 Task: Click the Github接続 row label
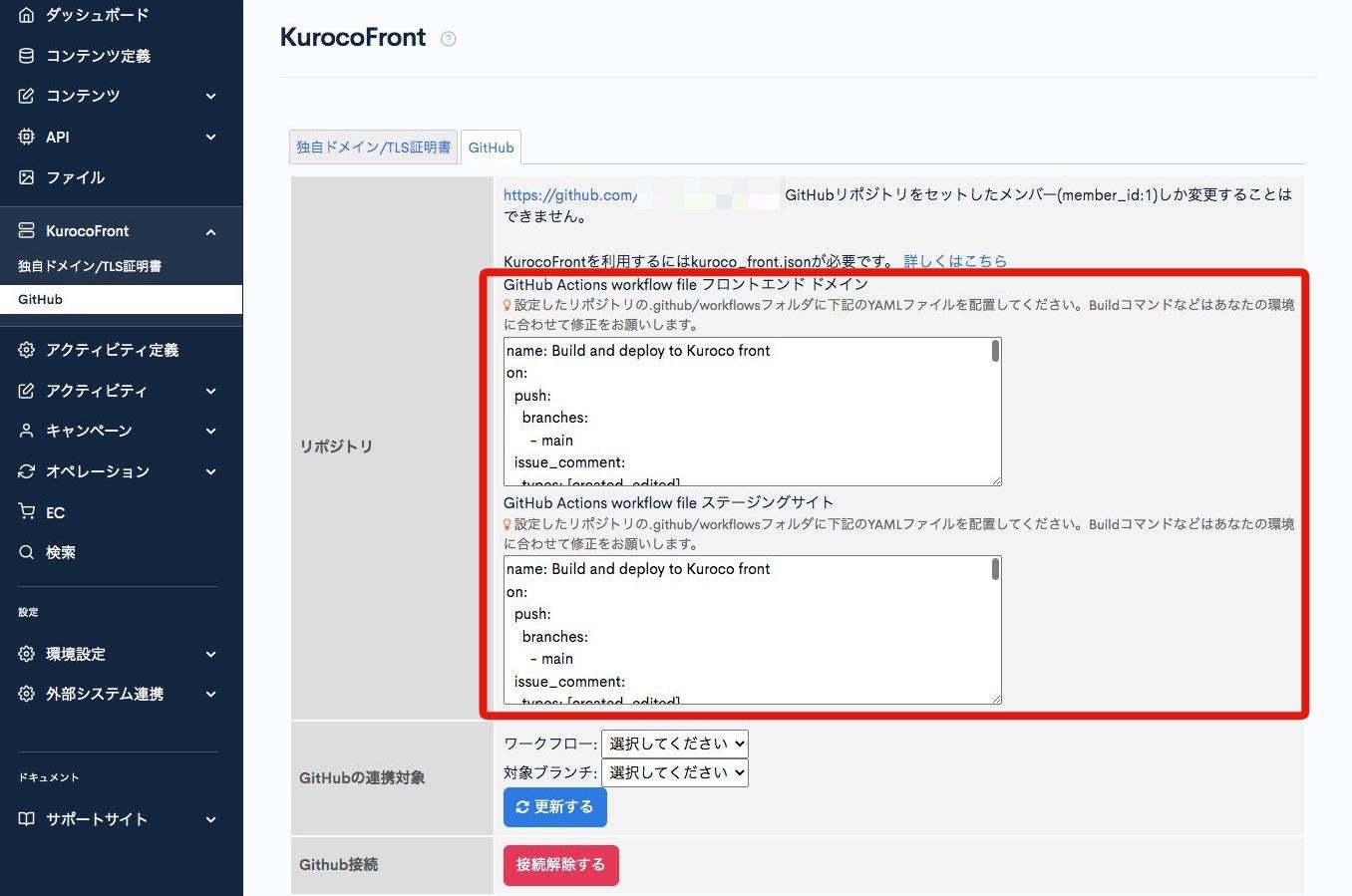click(x=338, y=864)
